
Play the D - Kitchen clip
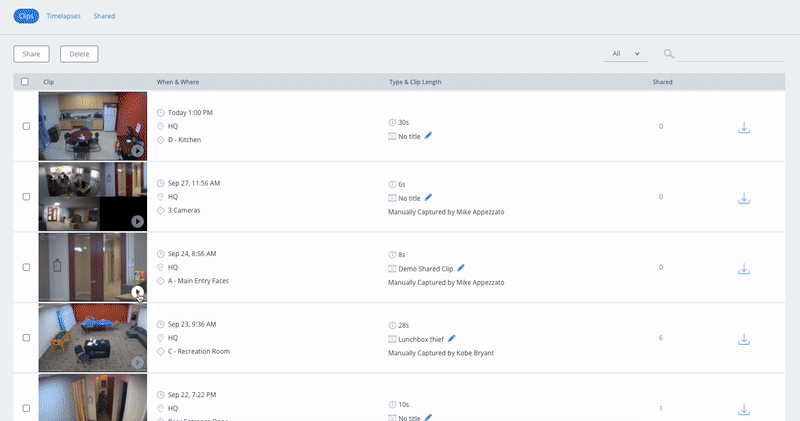137,151
